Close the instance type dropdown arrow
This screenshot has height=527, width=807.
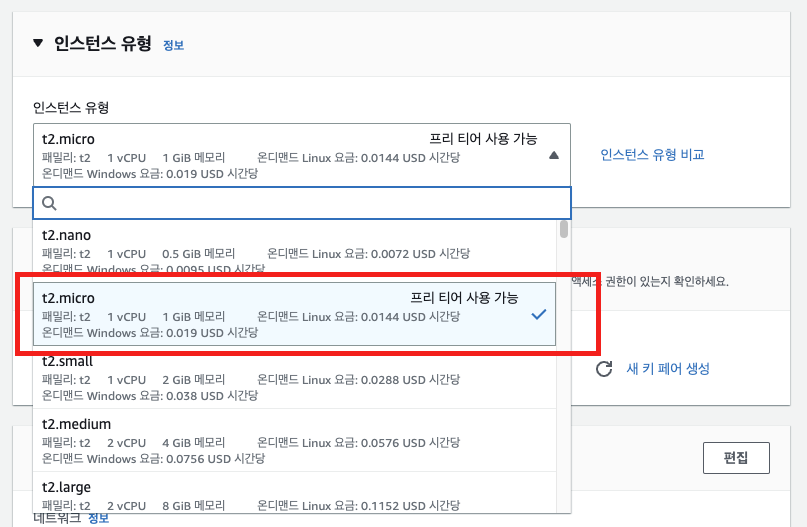(x=554, y=155)
